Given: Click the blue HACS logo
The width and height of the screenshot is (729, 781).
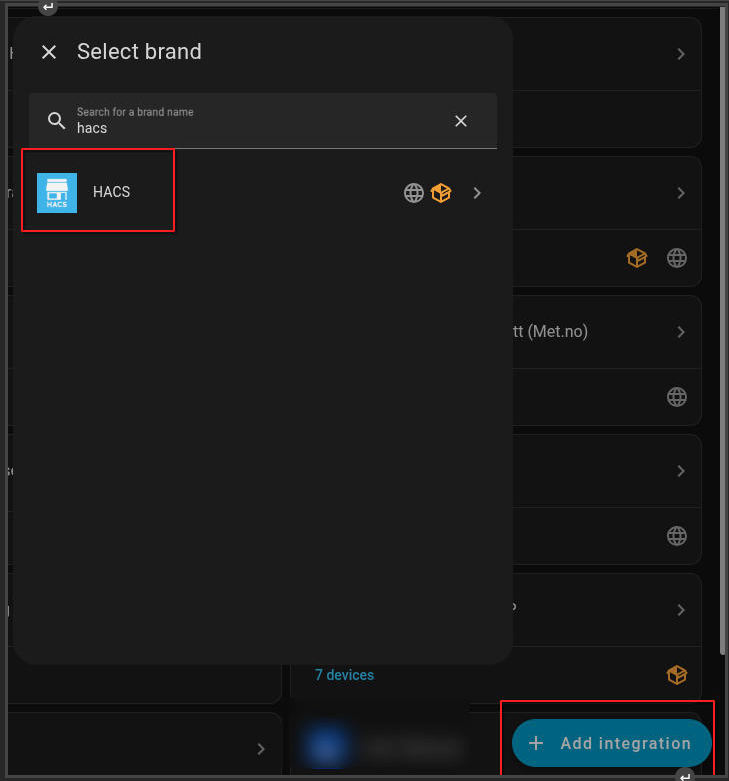Looking at the screenshot, I should coord(57,192).
